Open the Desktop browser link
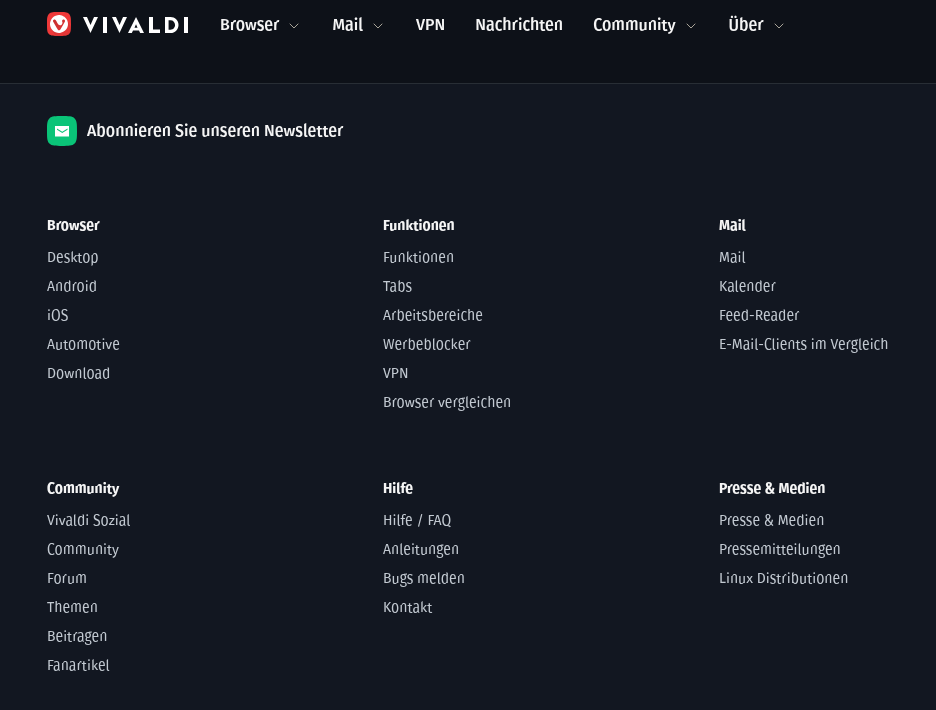This screenshot has width=936, height=710. pyautogui.click(x=73, y=257)
